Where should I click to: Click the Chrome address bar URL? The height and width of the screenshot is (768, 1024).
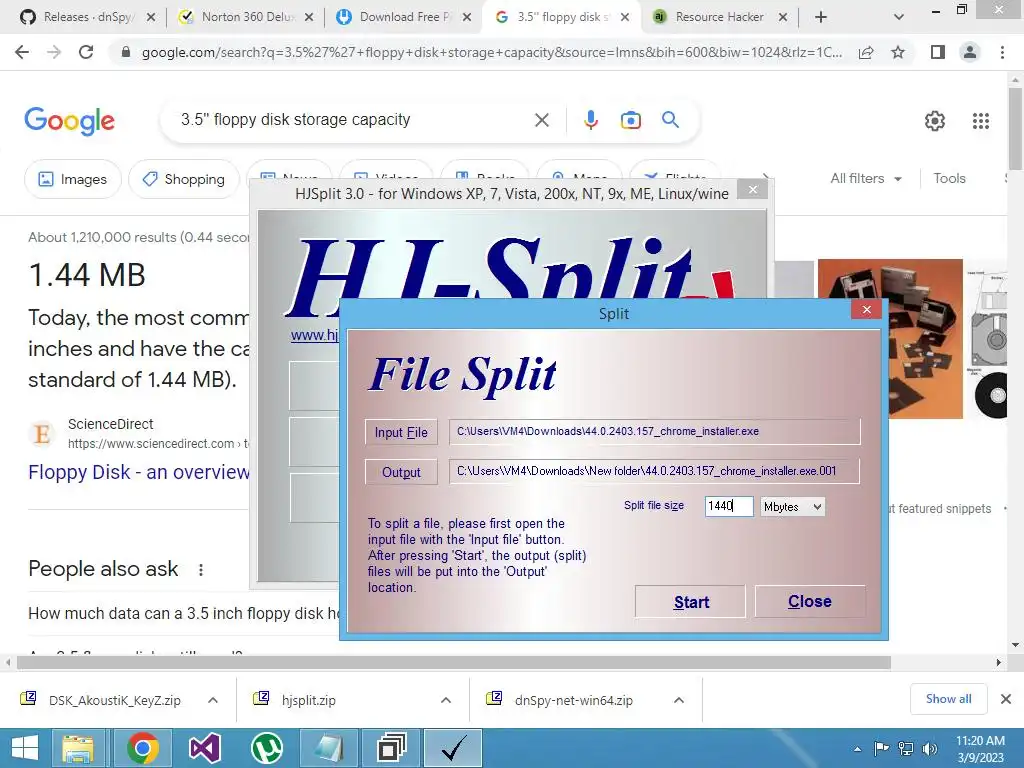click(491, 52)
